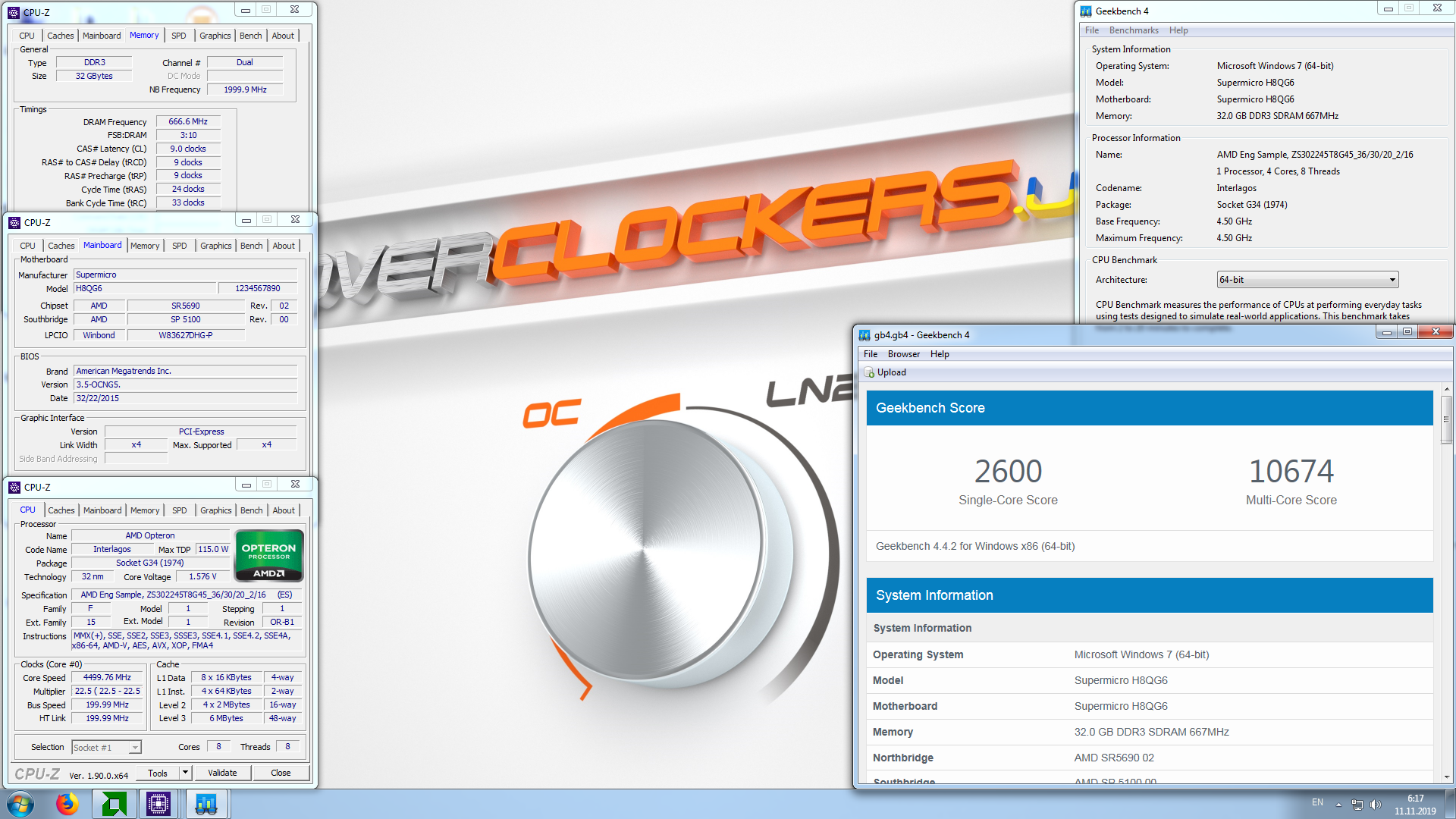Click the Geekbench Score header
The image size is (1456, 819).
click(1150, 408)
